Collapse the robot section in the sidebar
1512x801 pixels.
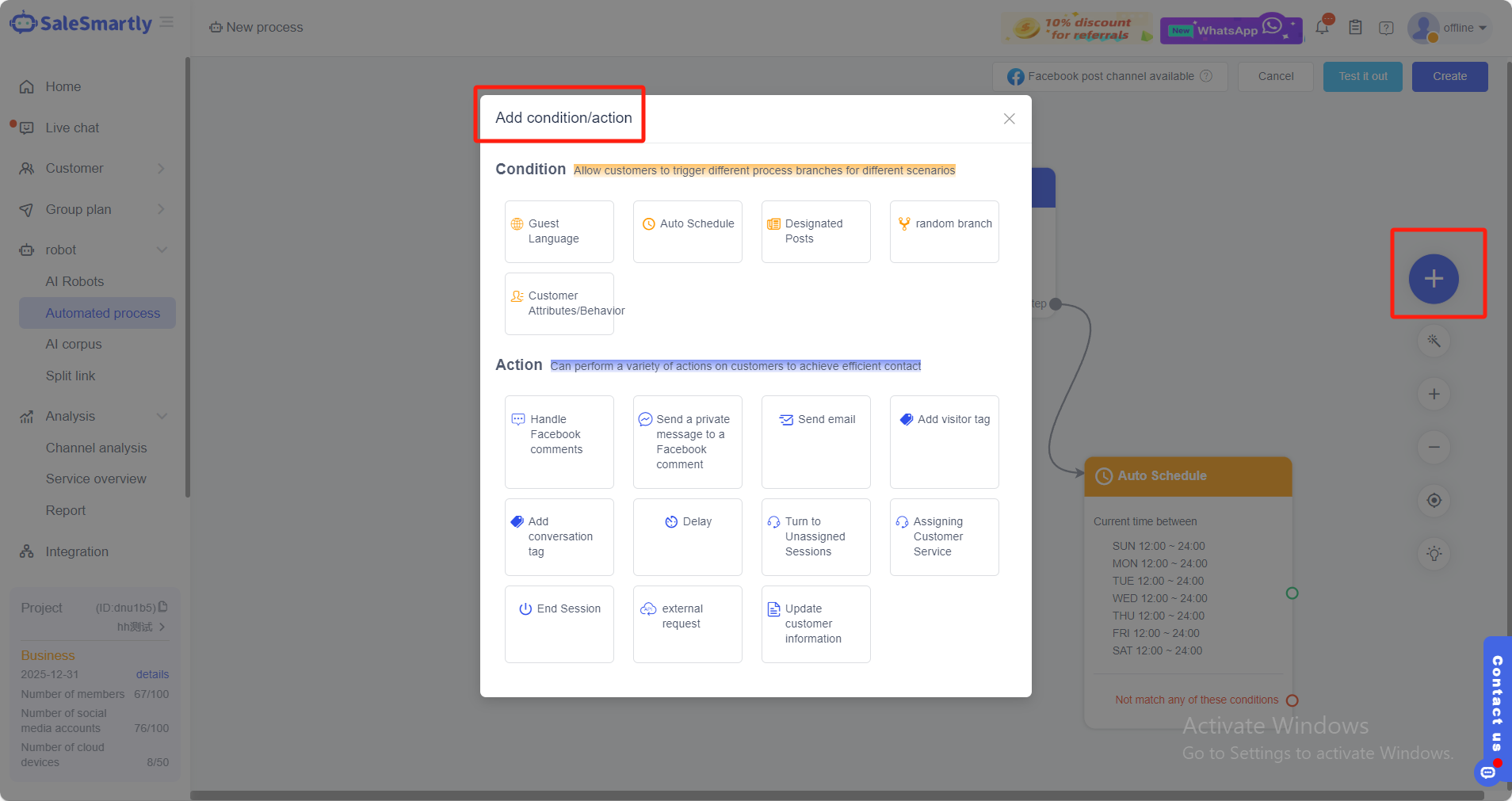pyautogui.click(x=162, y=250)
